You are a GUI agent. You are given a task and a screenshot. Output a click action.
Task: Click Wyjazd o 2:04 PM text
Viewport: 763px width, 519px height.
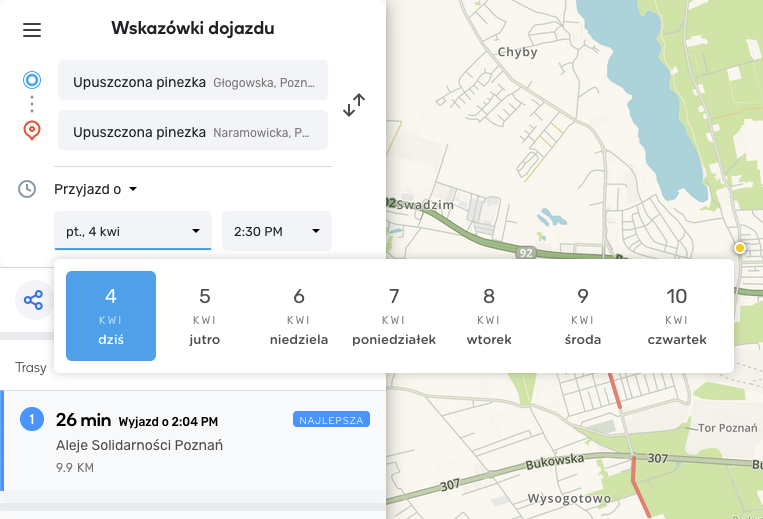tap(168, 421)
